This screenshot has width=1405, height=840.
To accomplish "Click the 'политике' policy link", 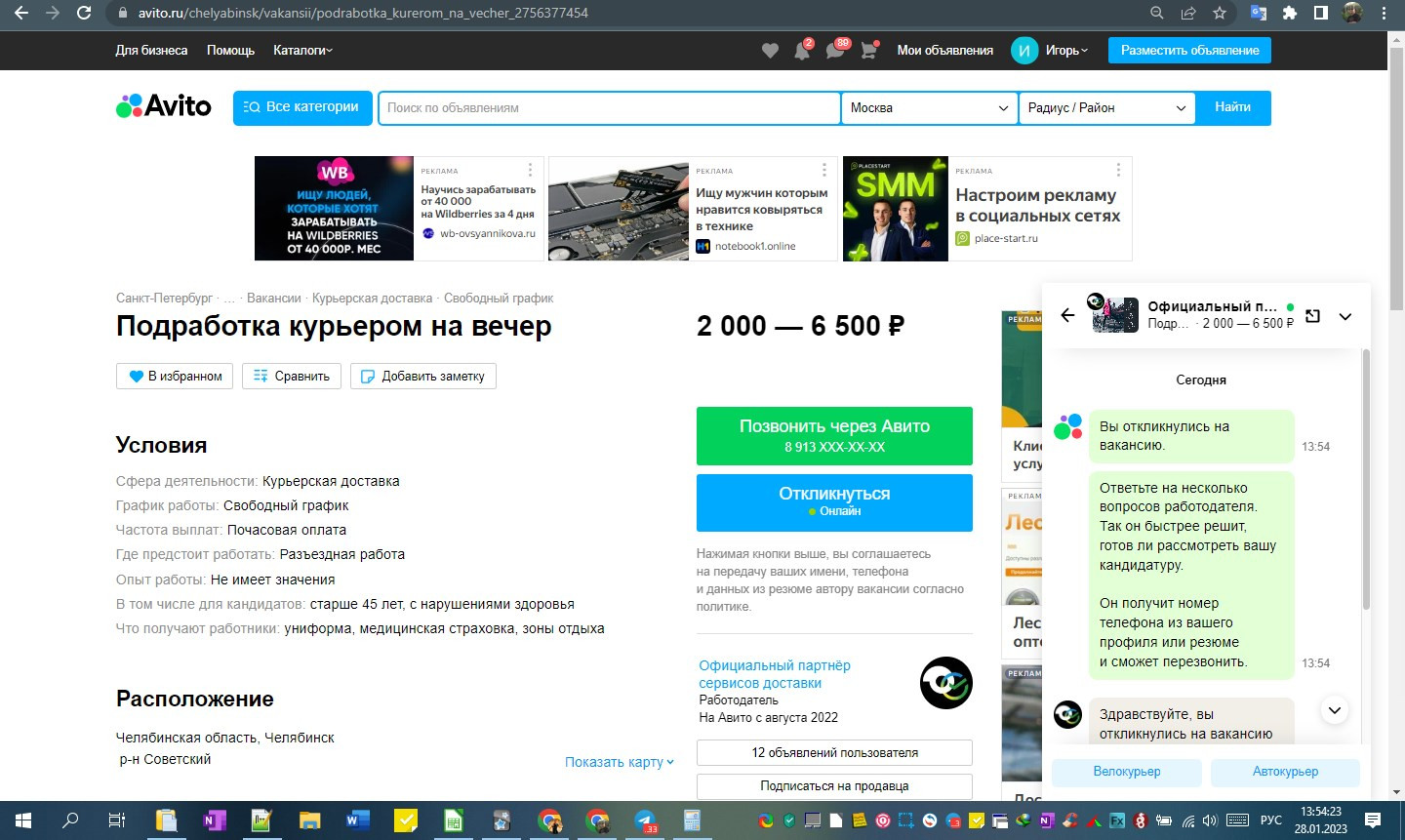I will point(723,607).
